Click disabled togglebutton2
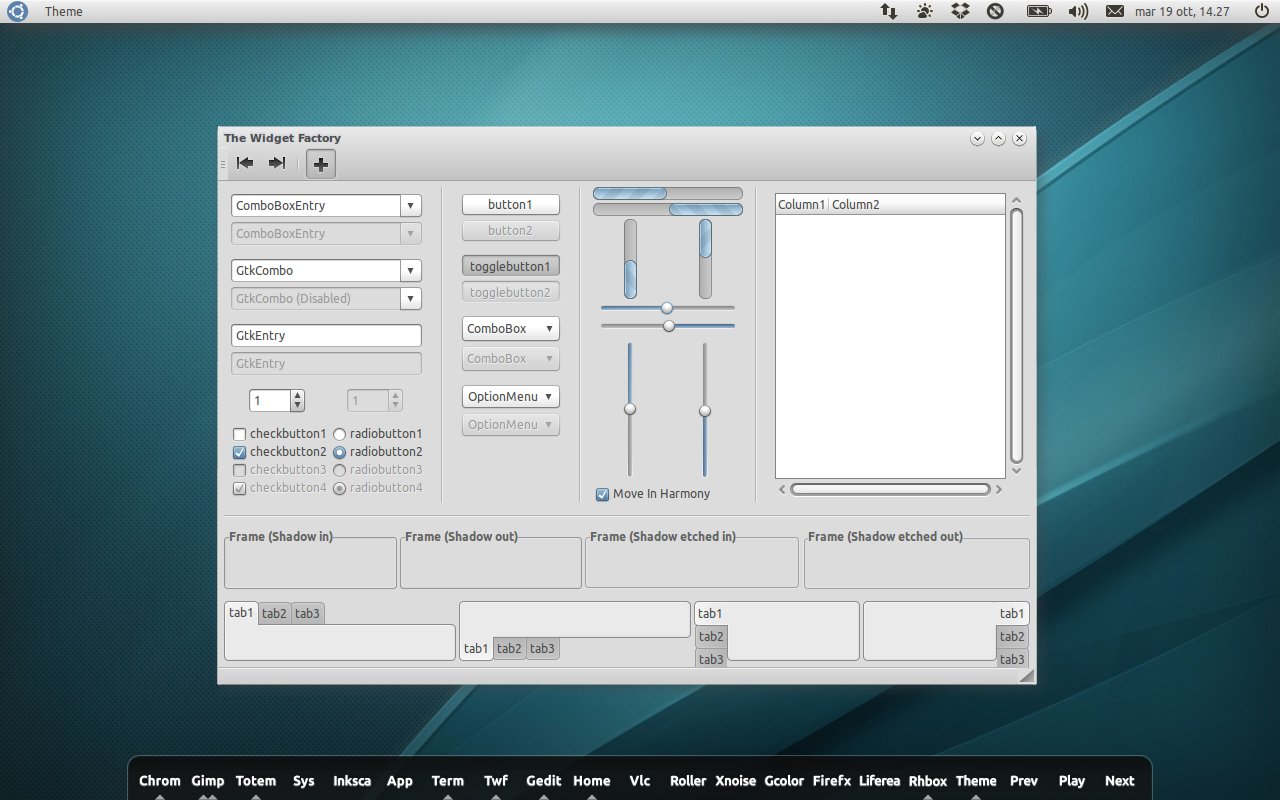1280x800 pixels. (510, 292)
